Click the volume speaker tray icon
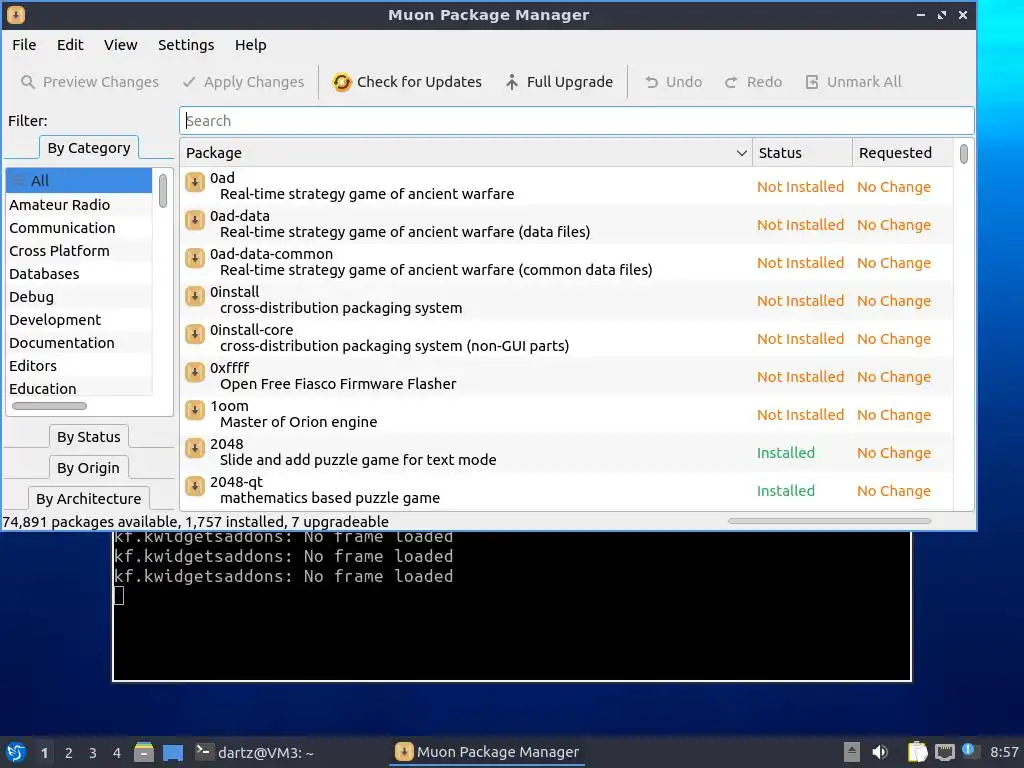 click(880, 752)
